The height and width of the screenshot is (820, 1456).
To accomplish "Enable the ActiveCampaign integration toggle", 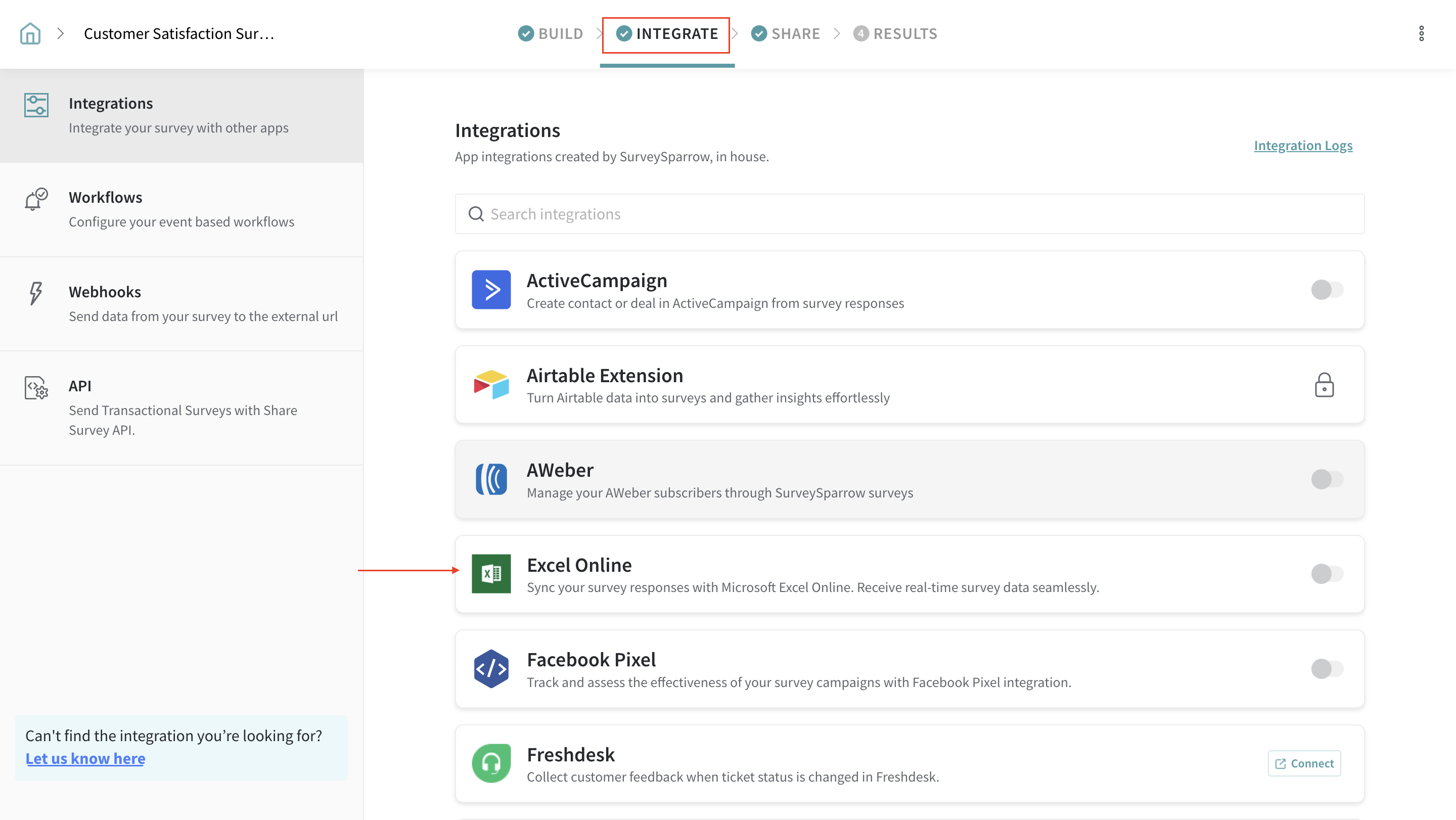I will [x=1327, y=289].
